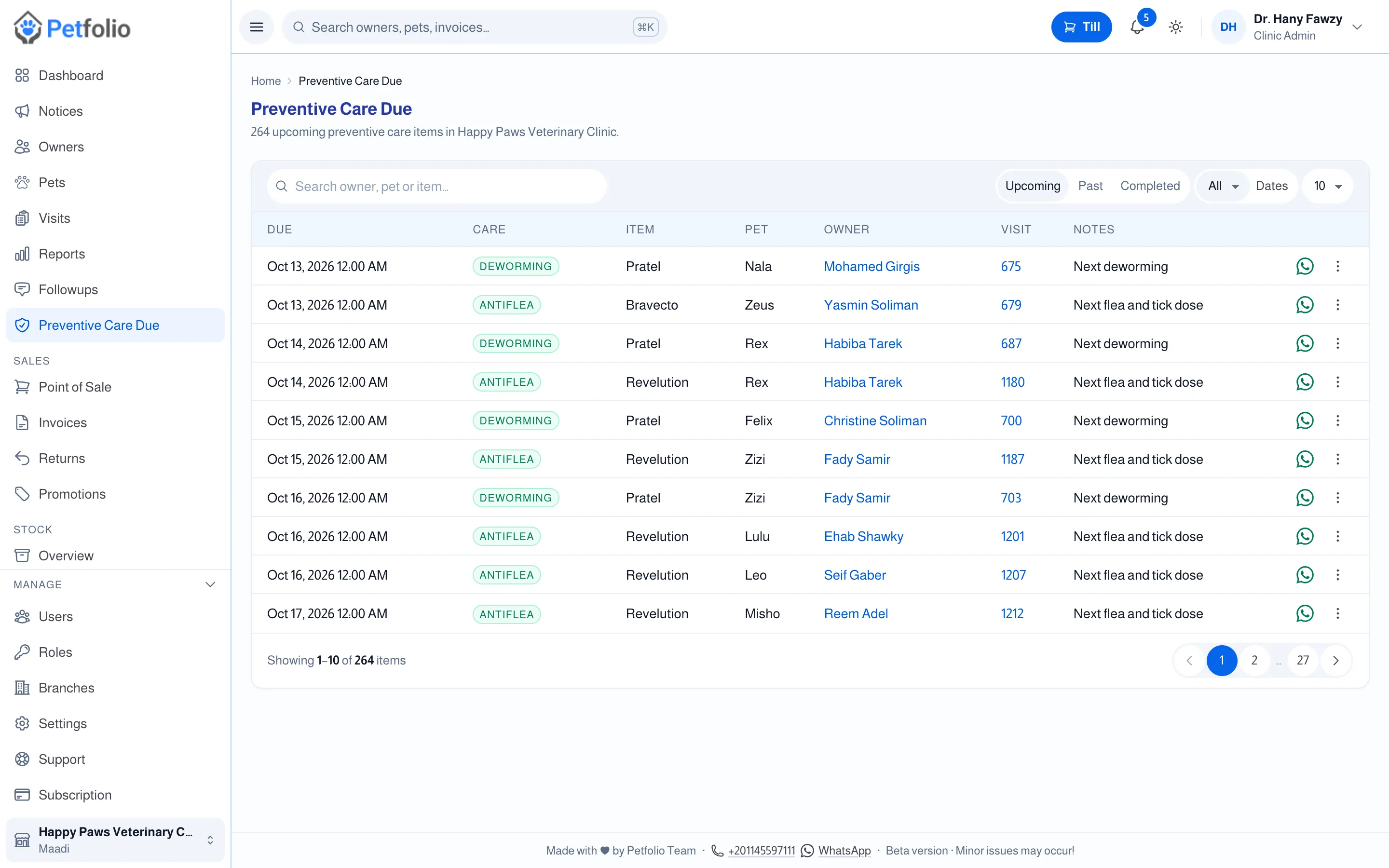The width and height of the screenshot is (1389, 868).
Task: Go to next page arrow
Action: point(1335,660)
